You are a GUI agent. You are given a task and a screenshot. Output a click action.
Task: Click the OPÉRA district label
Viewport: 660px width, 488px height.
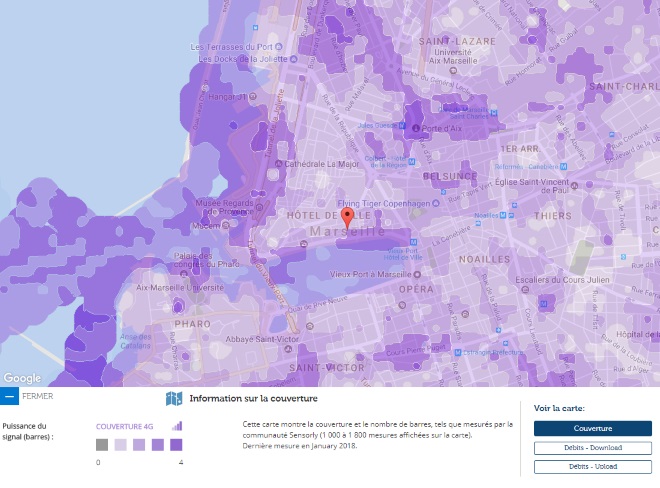pyautogui.click(x=416, y=289)
